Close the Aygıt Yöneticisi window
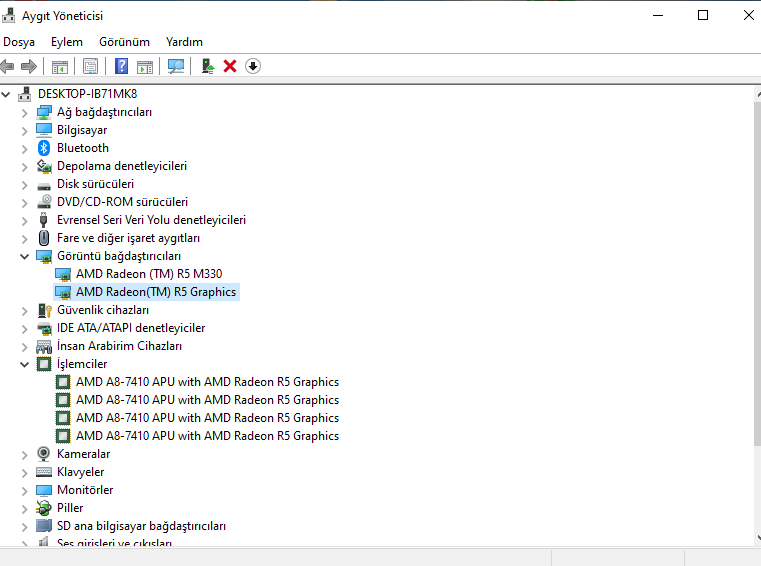The height and width of the screenshot is (566, 761). coord(748,16)
